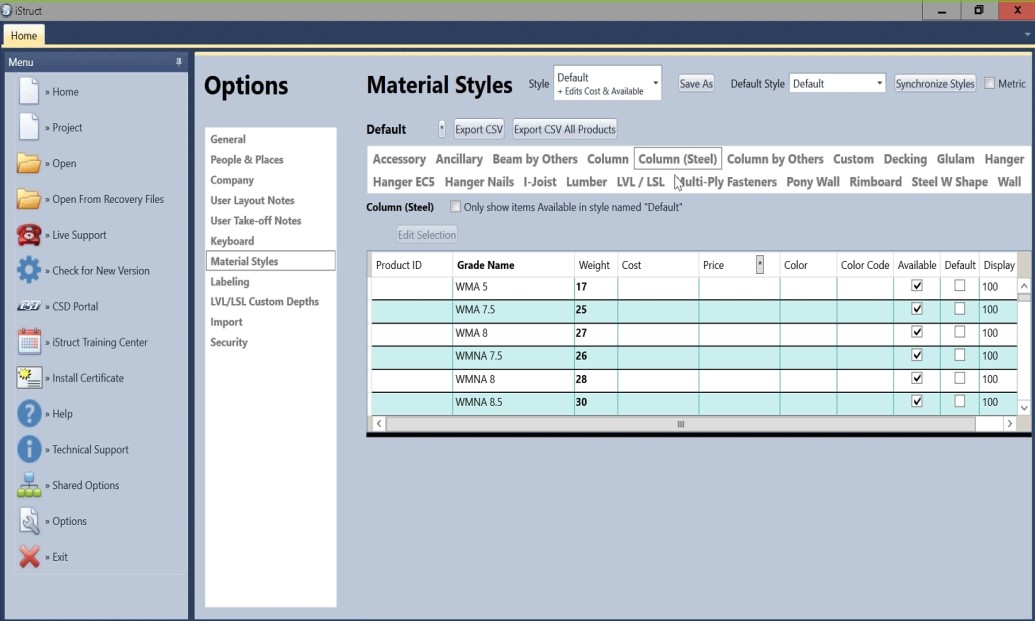This screenshot has height=621, width=1035.
Task: Click the Cost cell for WMA 7.5
Action: point(657,310)
